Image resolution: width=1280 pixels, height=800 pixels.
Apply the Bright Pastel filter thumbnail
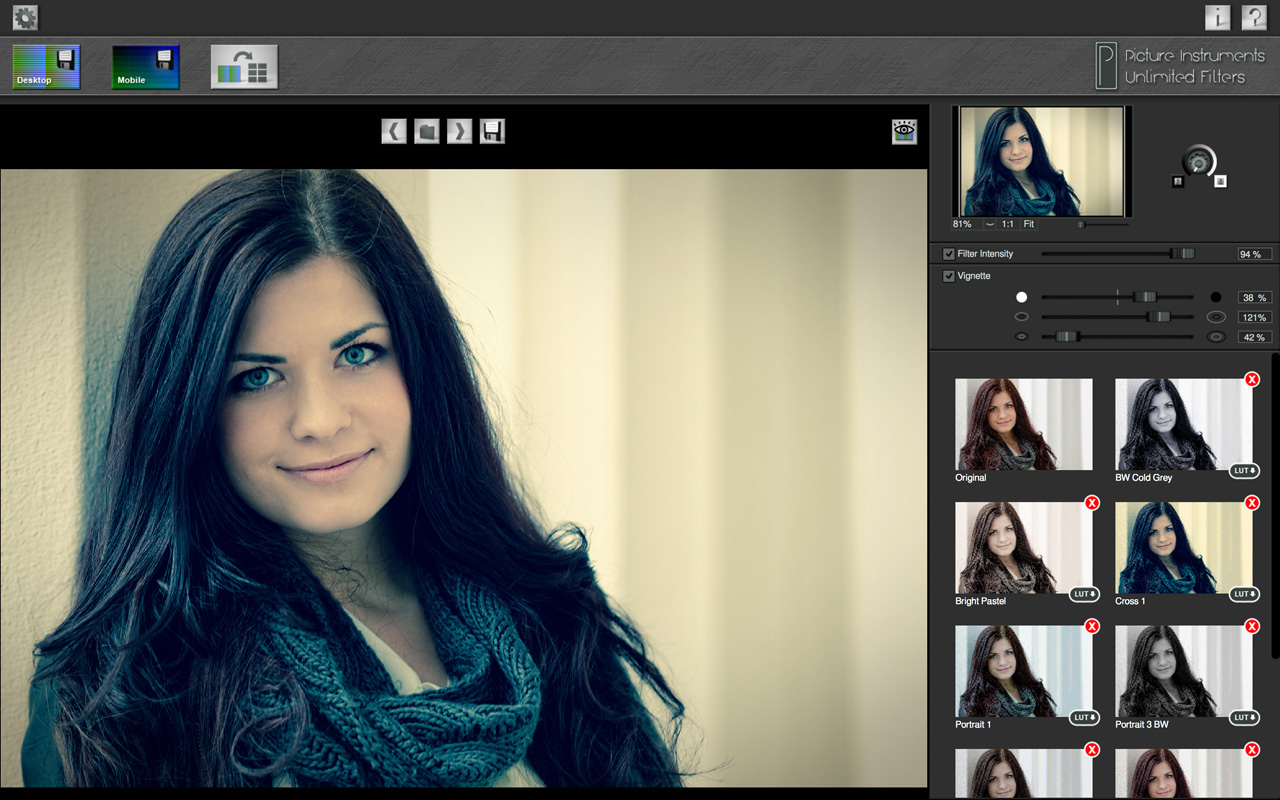tap(1023, 548)
